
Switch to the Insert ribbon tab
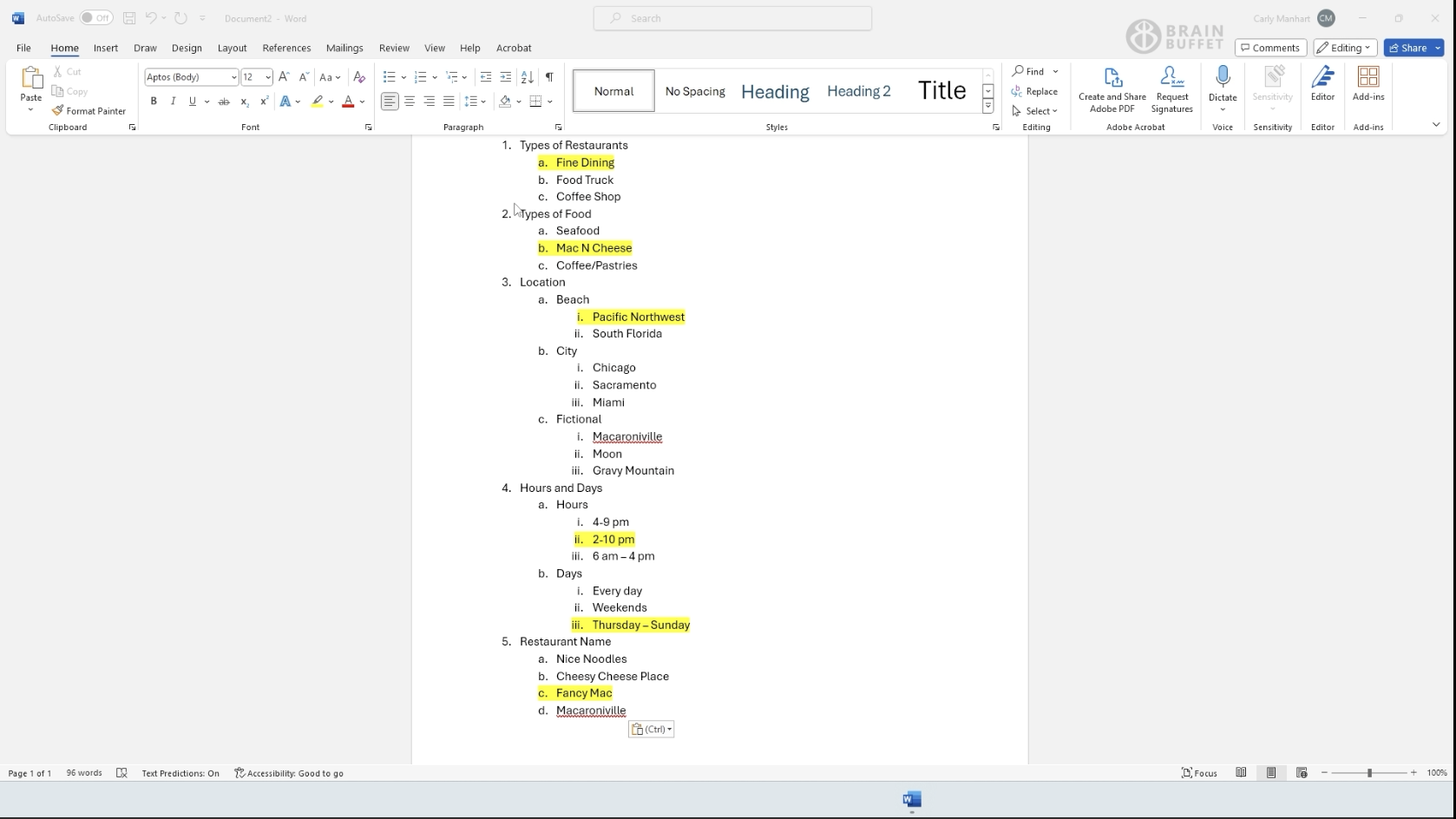[x=106, y=48]
